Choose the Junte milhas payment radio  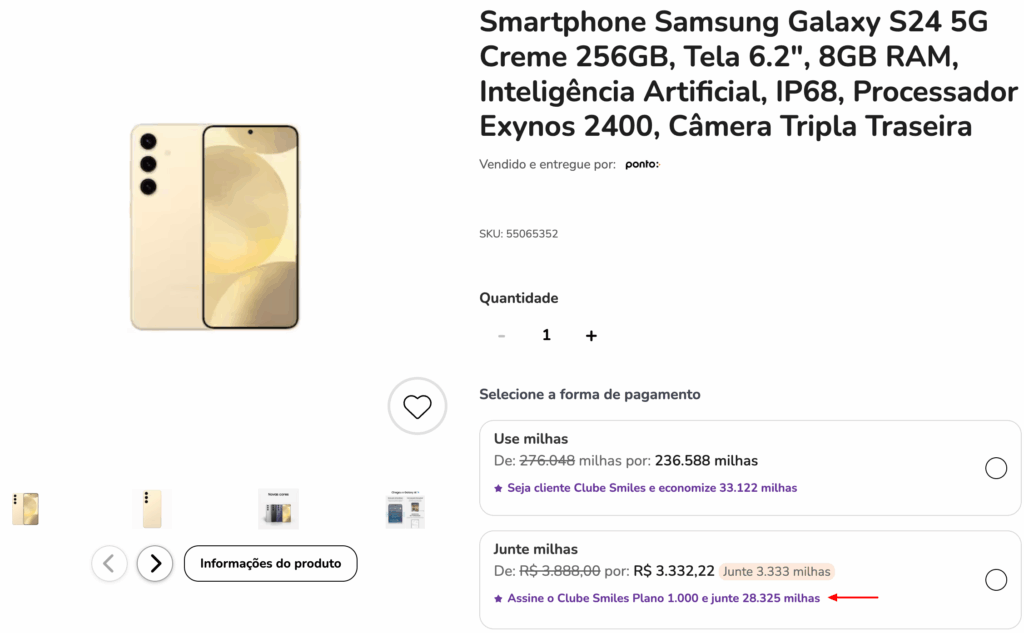click(995, 579)
